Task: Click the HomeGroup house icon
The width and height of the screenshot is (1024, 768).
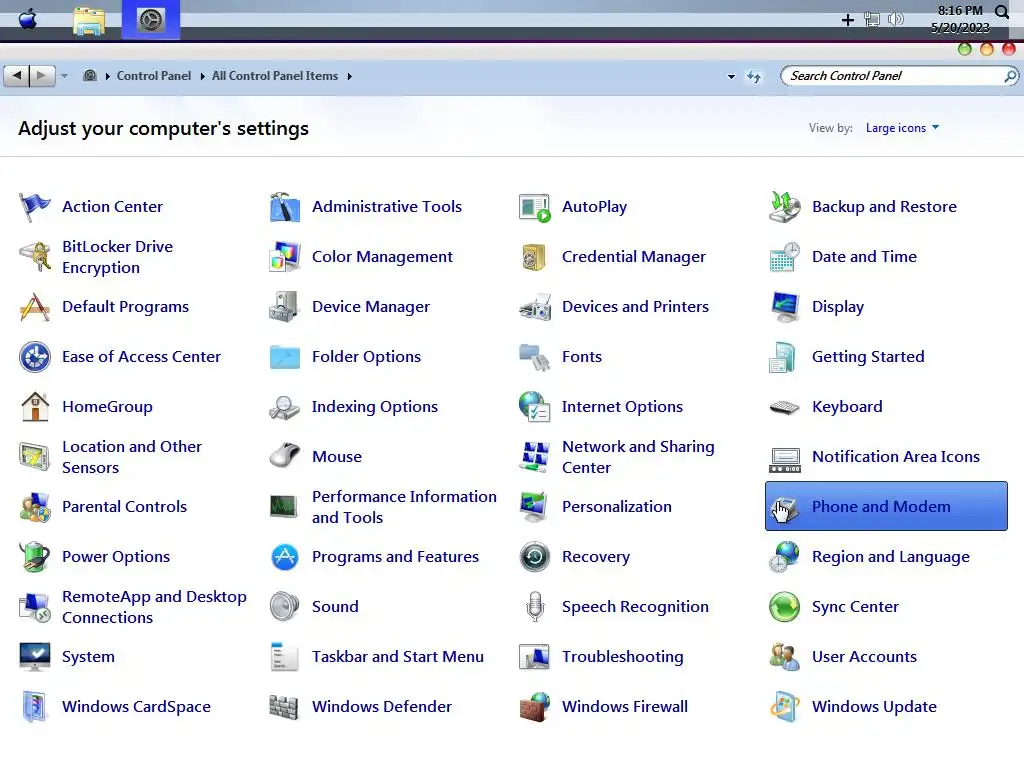Action: [x=35, y=407]
